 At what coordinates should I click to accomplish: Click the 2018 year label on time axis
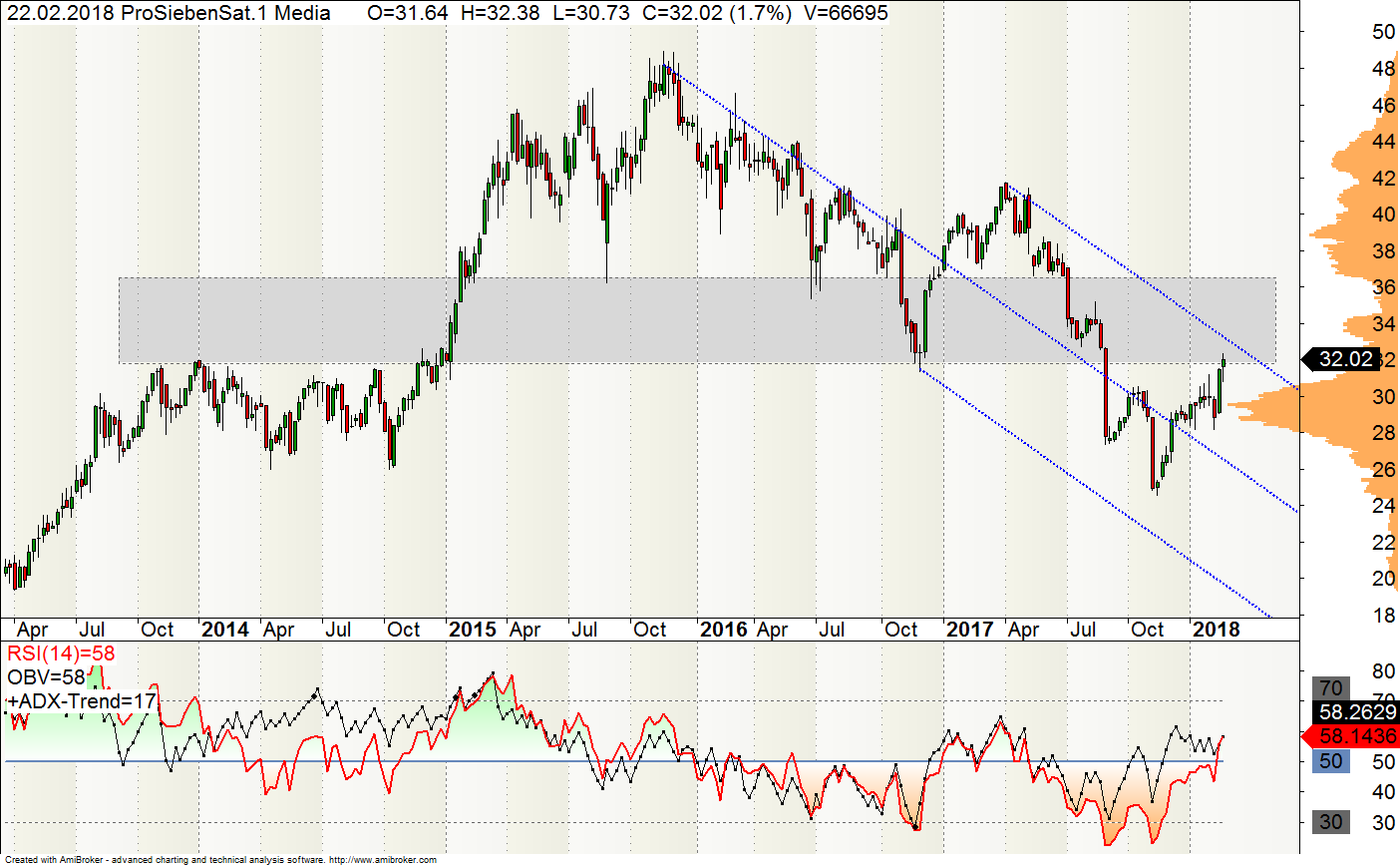point(1217,630)
